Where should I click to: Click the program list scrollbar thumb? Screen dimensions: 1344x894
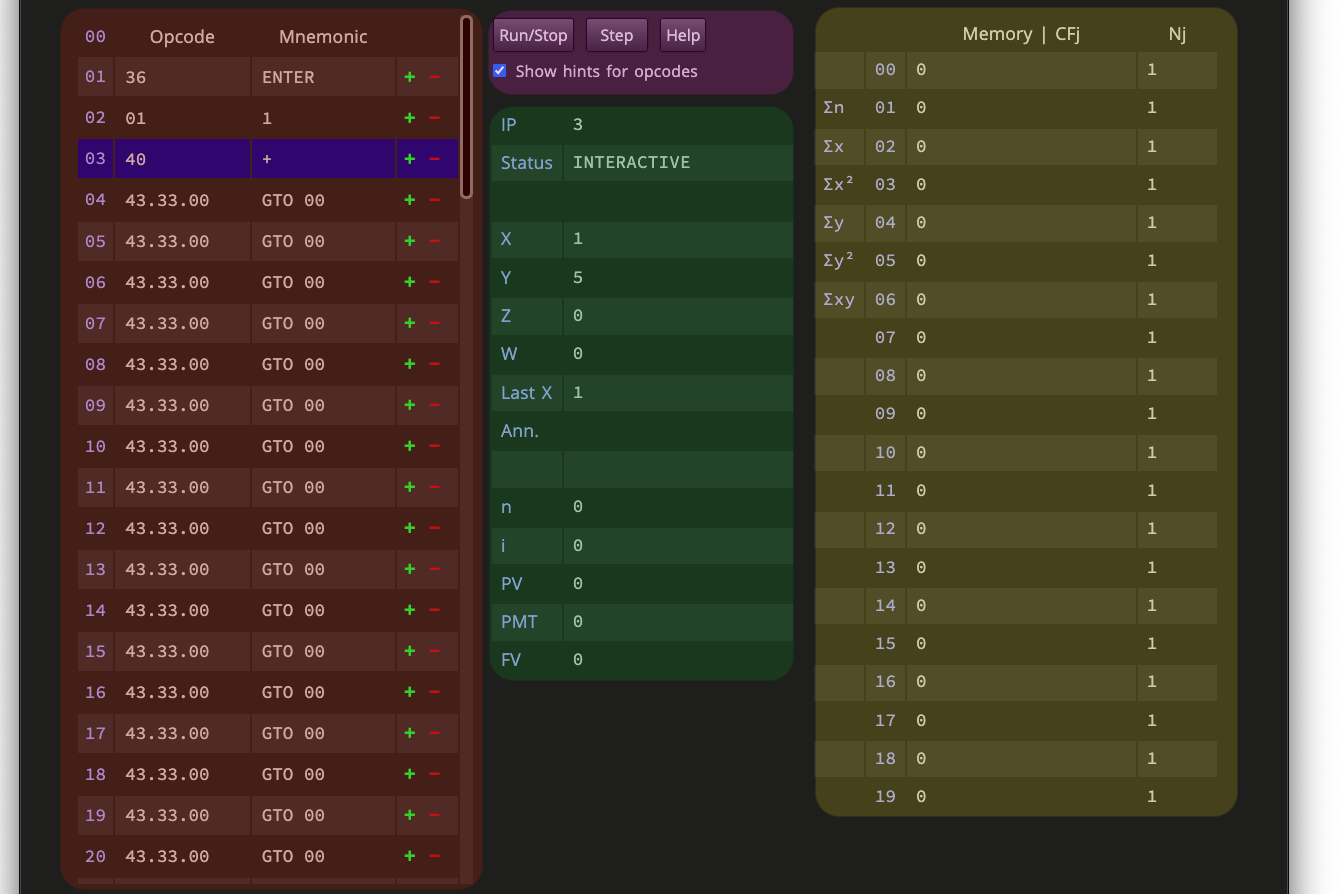click(x=466, y=106)
